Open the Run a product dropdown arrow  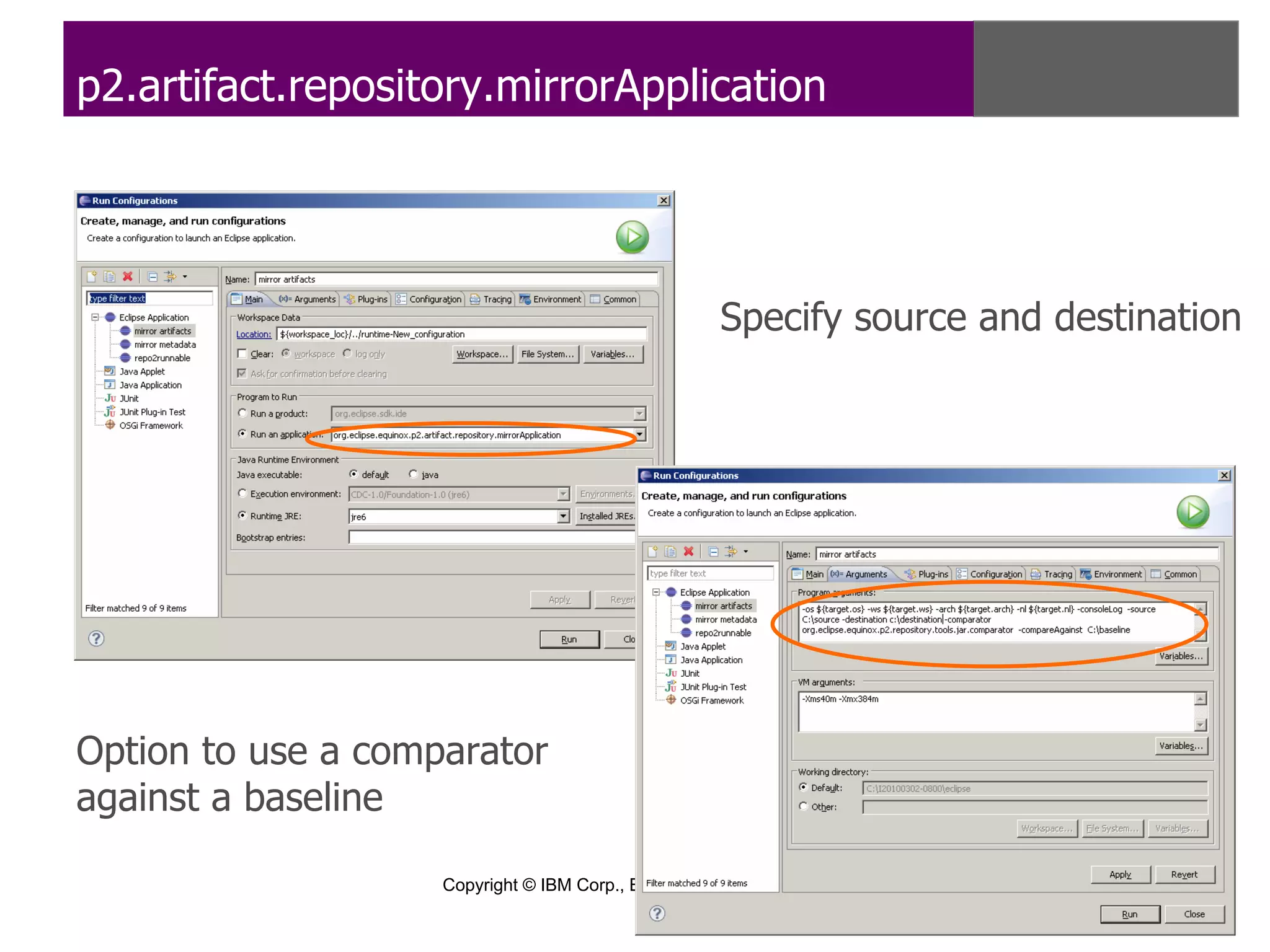tap(639, 413)
